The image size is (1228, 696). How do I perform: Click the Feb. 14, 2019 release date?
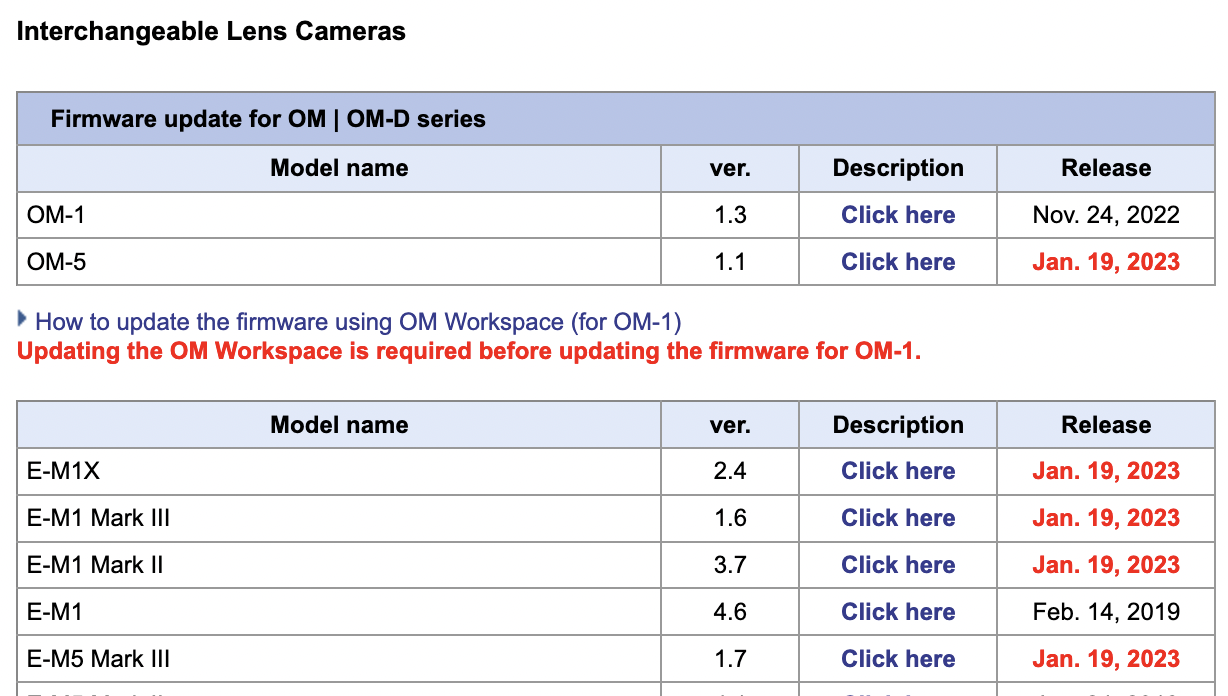1105,612
